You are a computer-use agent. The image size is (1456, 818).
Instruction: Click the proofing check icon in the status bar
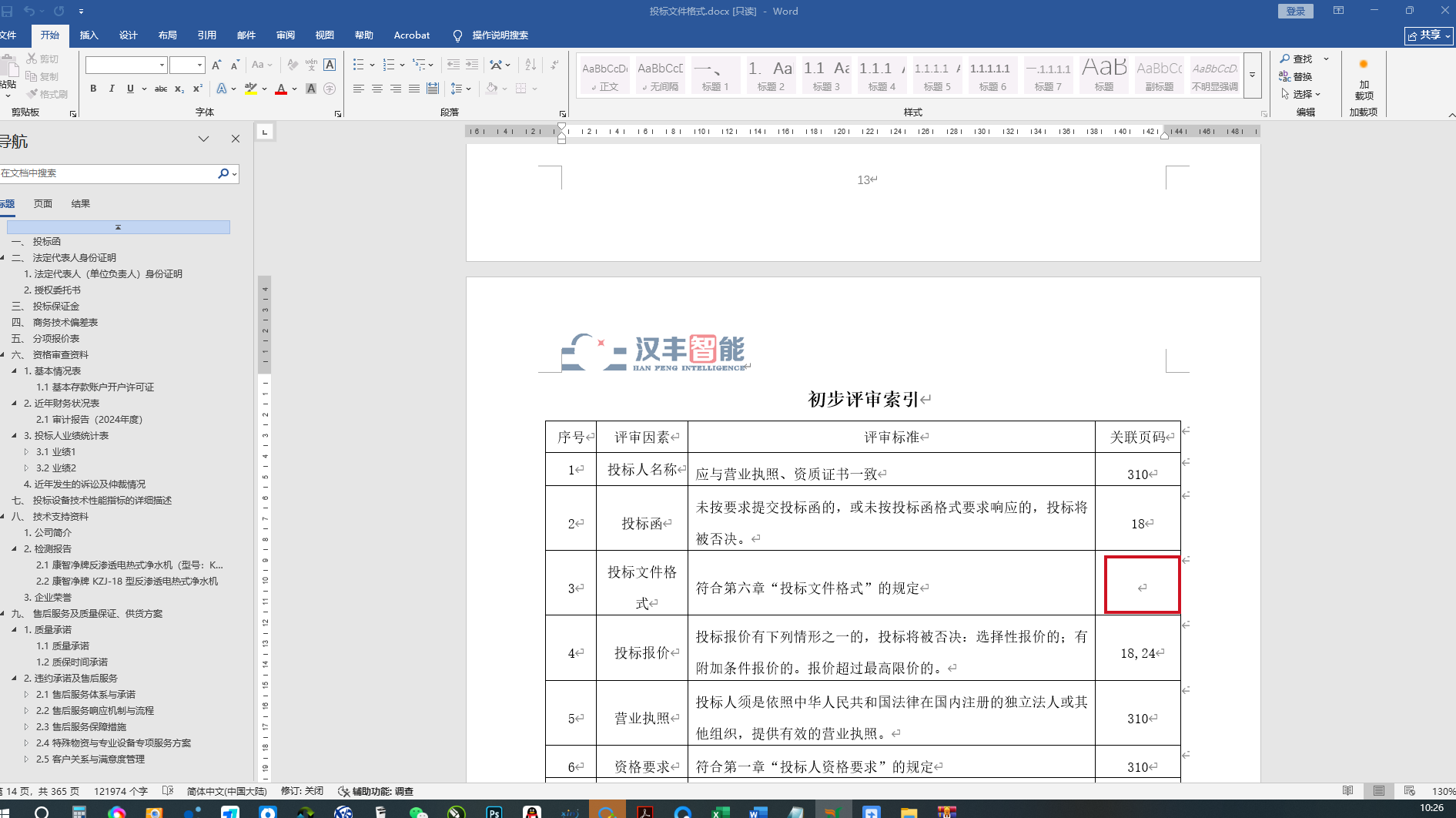168,791
